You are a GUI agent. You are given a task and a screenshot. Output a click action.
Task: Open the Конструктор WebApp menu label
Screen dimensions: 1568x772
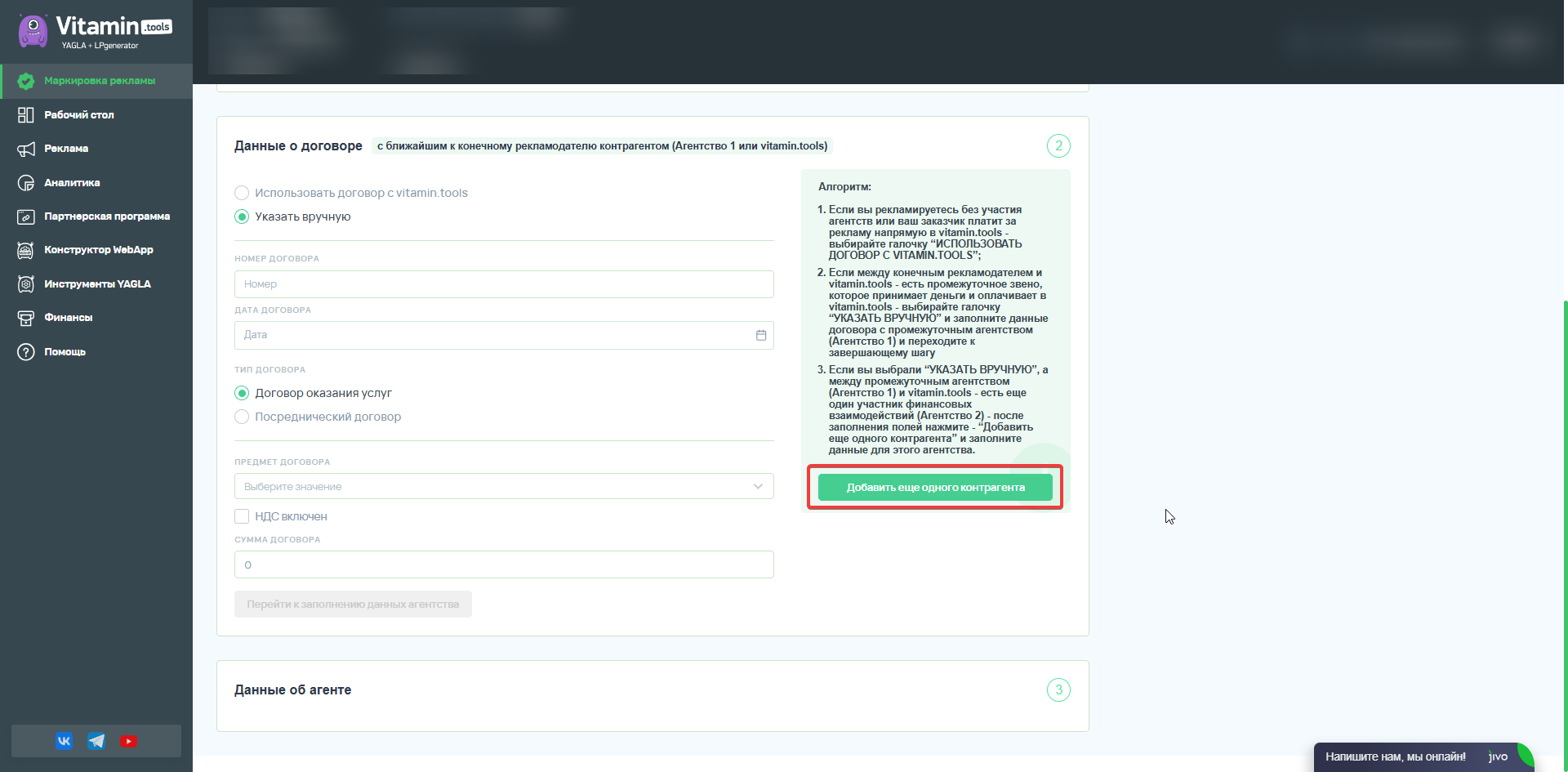point(99,250)
